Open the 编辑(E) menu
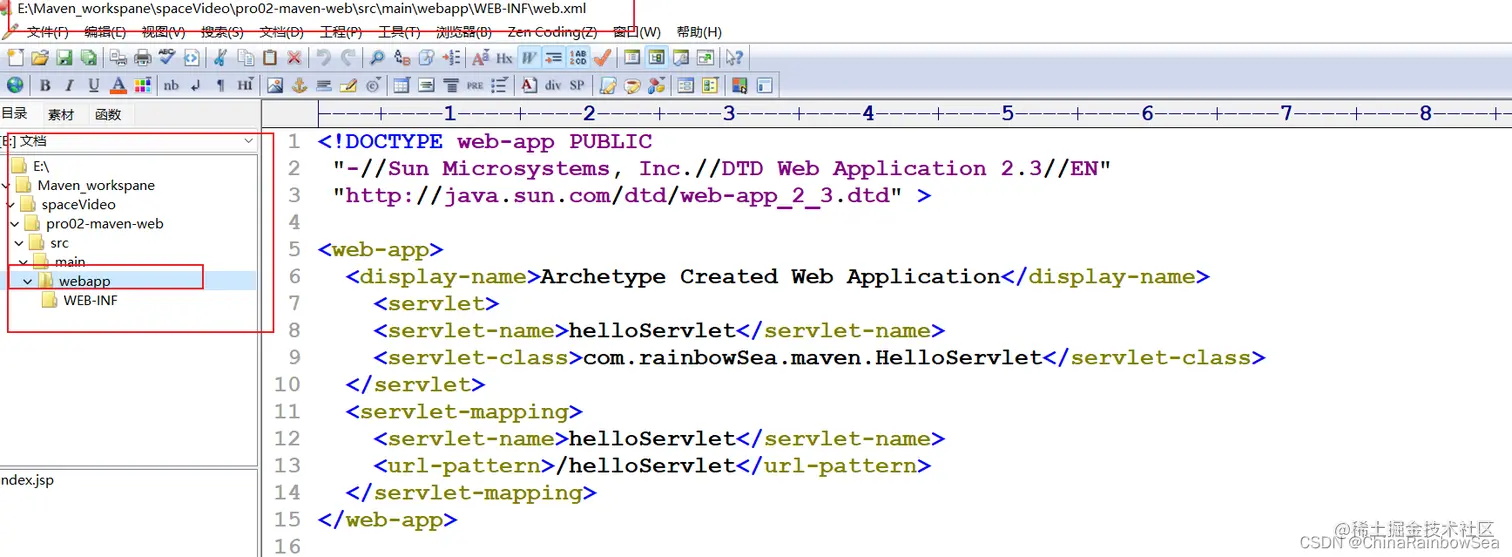The image size is (1512, 557). [x=105, y=32]
